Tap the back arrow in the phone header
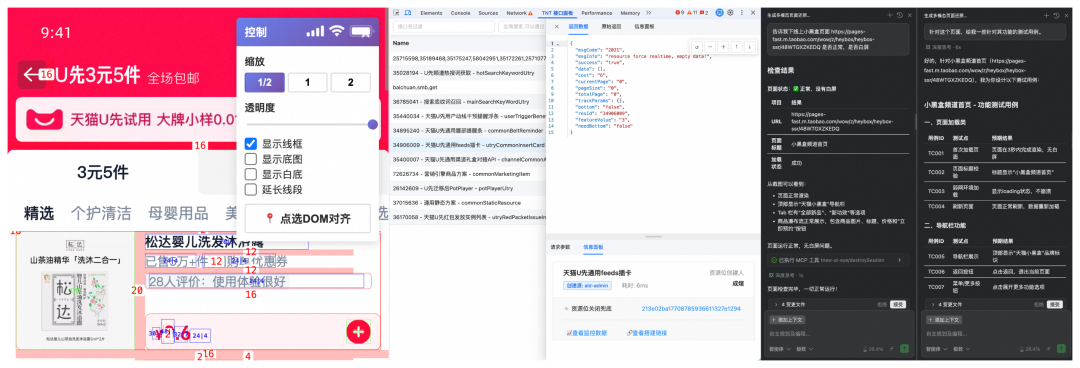Image resolution: width=1080 pixels, height=368 pixels. click(33, 74)
